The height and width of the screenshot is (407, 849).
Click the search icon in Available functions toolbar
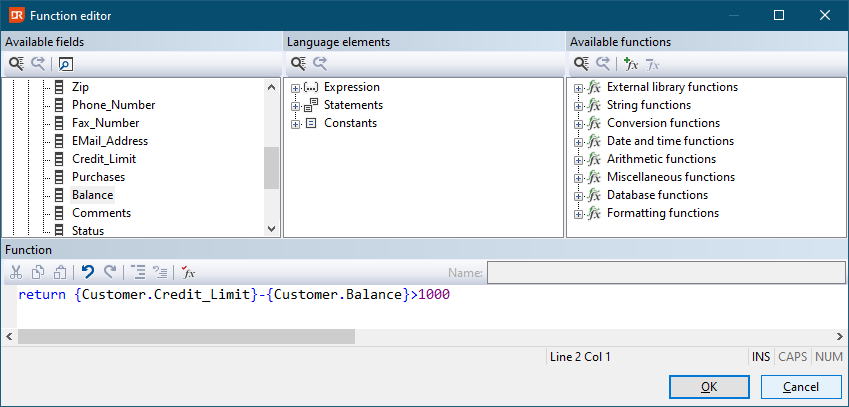(582, 64)
